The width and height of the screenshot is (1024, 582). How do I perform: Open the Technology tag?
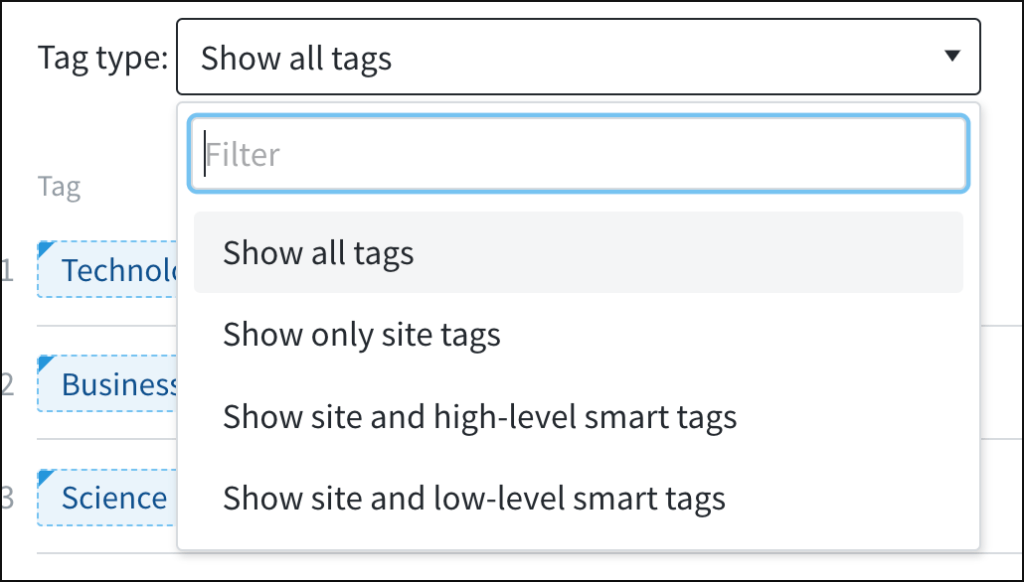tap(115, 270)
